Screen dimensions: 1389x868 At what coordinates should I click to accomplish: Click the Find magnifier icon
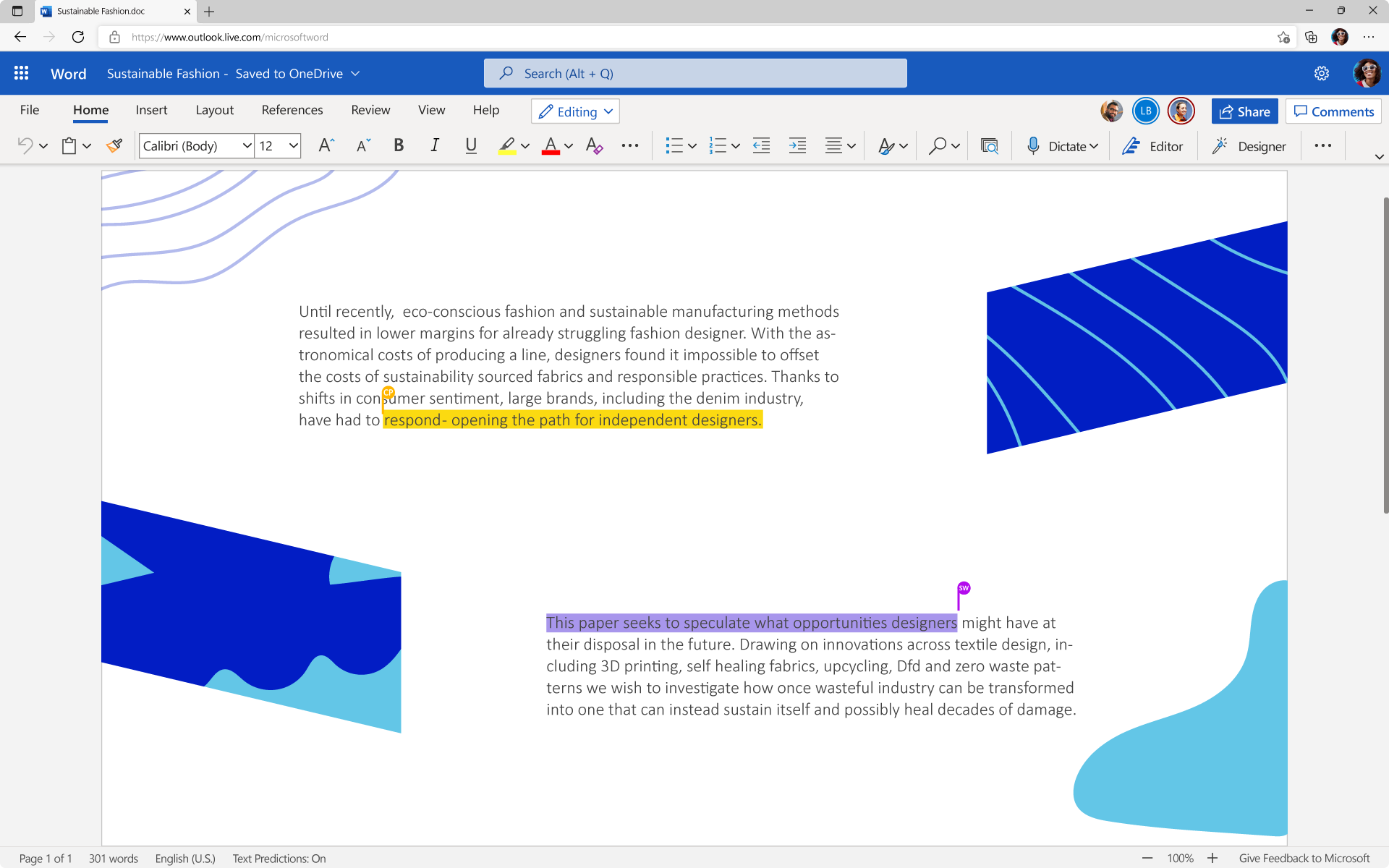click(x=937, y=145)
